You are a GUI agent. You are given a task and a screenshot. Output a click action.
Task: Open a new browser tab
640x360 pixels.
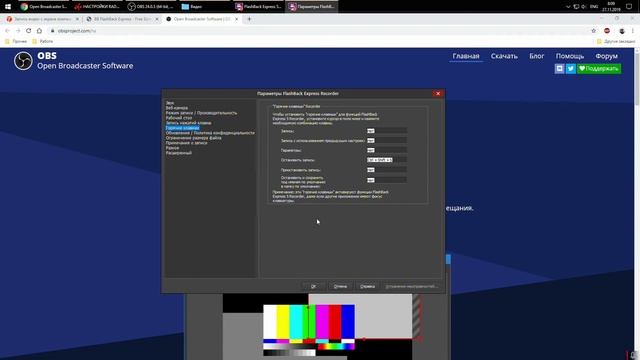(x=249, y=19)
